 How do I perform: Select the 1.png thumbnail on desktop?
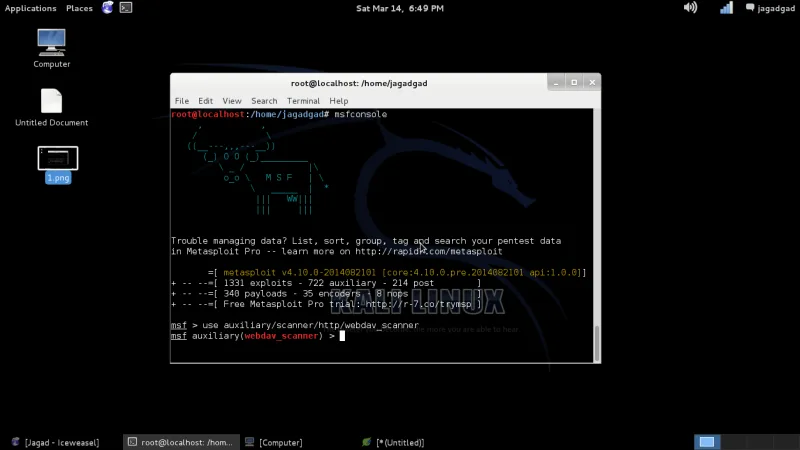click(58, 165)
